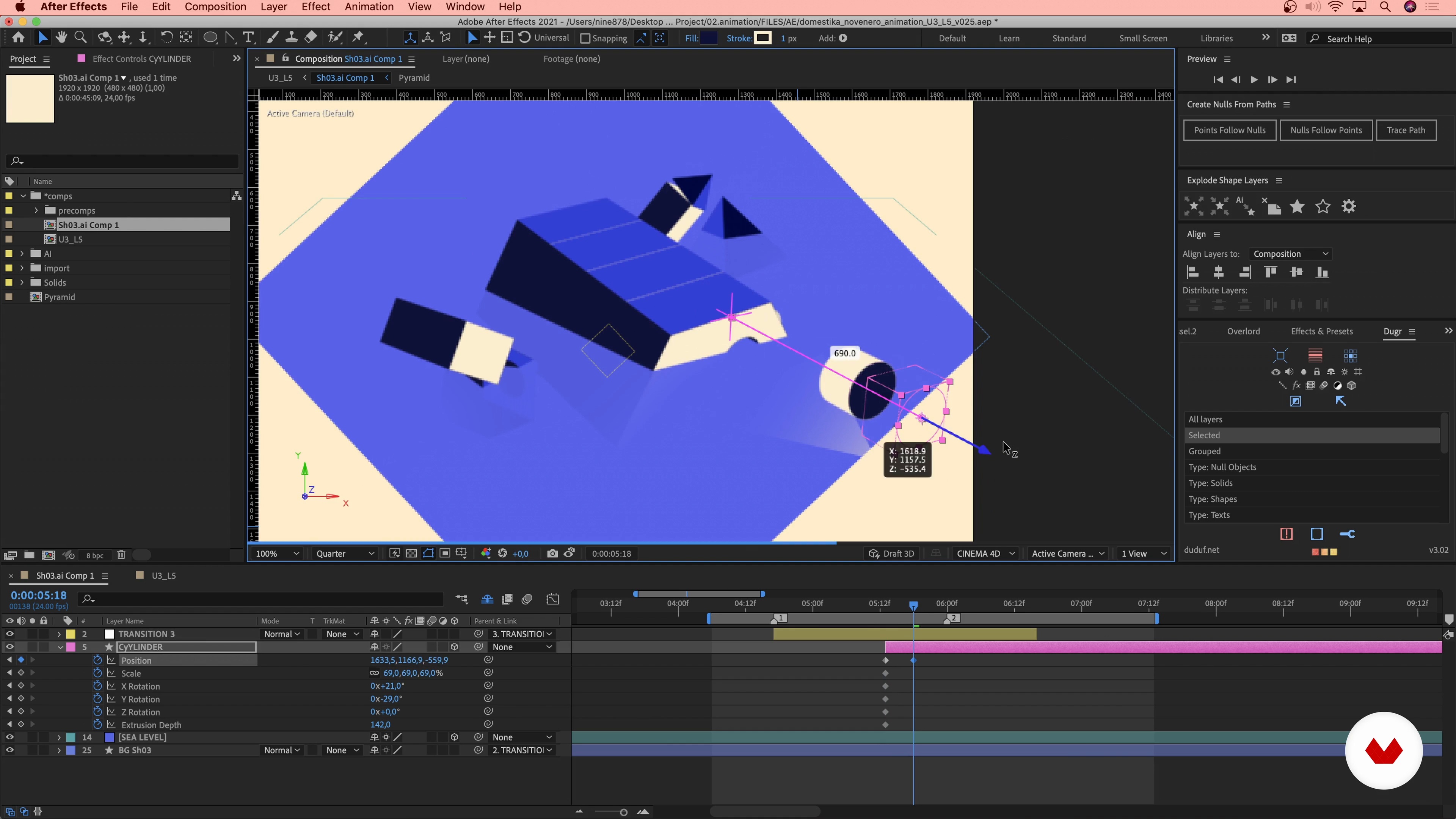The width and height of the screenshot is (1456, 819).
Task: Create a new folder in Project panel
Action: coord(30,555)
